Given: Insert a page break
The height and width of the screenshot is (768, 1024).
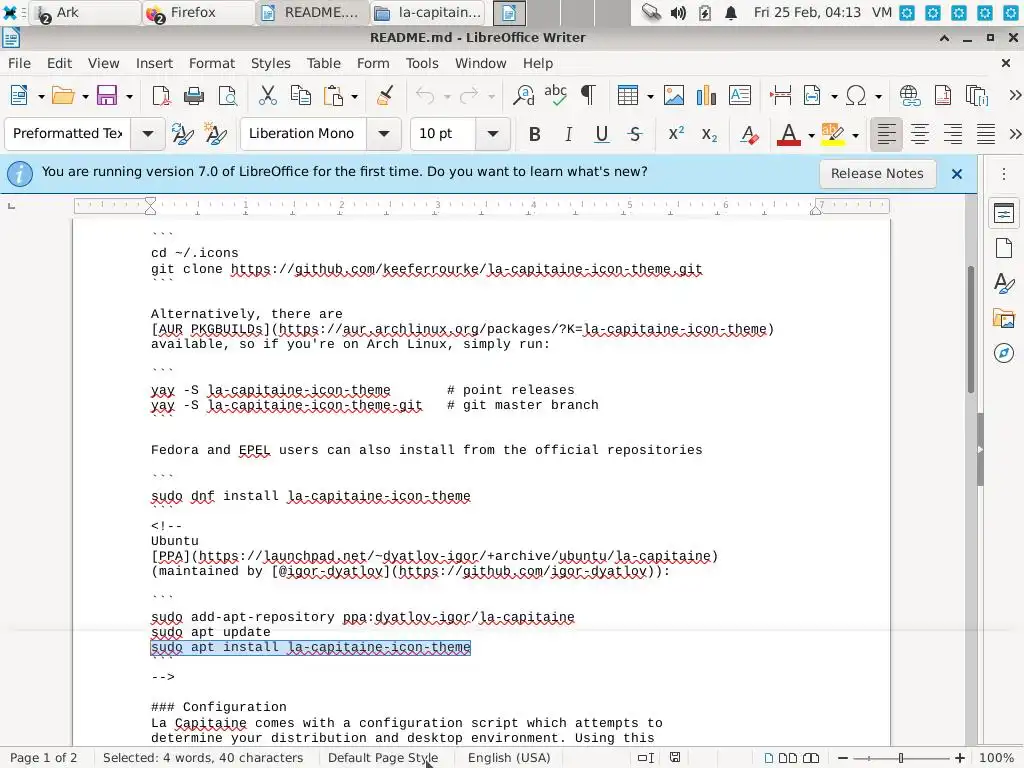Looking at the screenshot, I should point(780,95).
